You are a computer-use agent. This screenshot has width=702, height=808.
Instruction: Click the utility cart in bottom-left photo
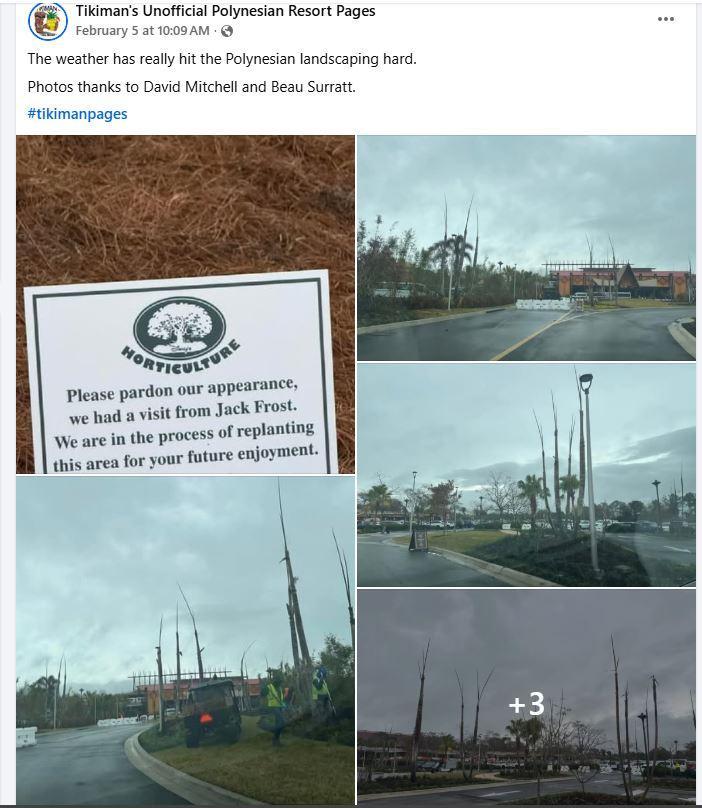pos(212,712)
